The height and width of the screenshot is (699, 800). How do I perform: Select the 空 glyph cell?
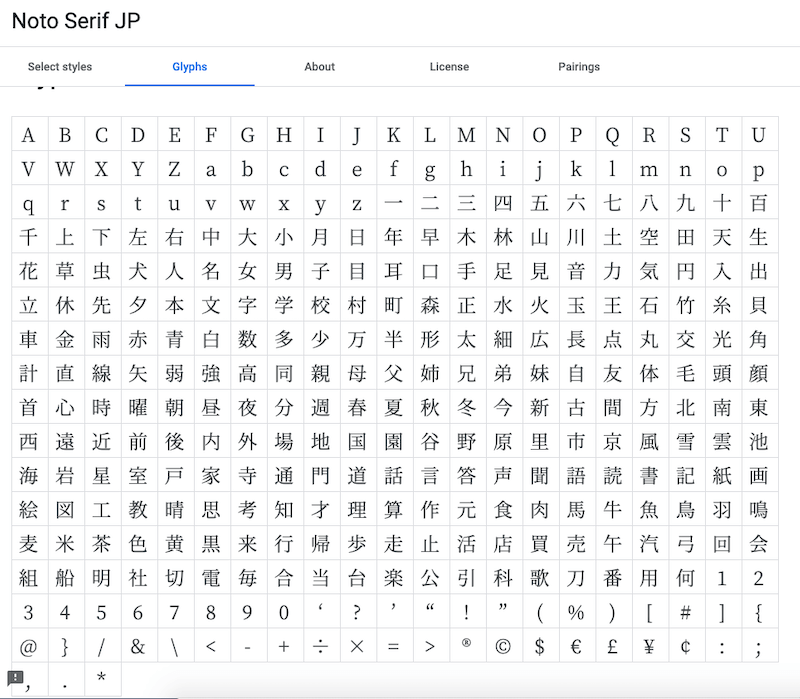(651, 236)
